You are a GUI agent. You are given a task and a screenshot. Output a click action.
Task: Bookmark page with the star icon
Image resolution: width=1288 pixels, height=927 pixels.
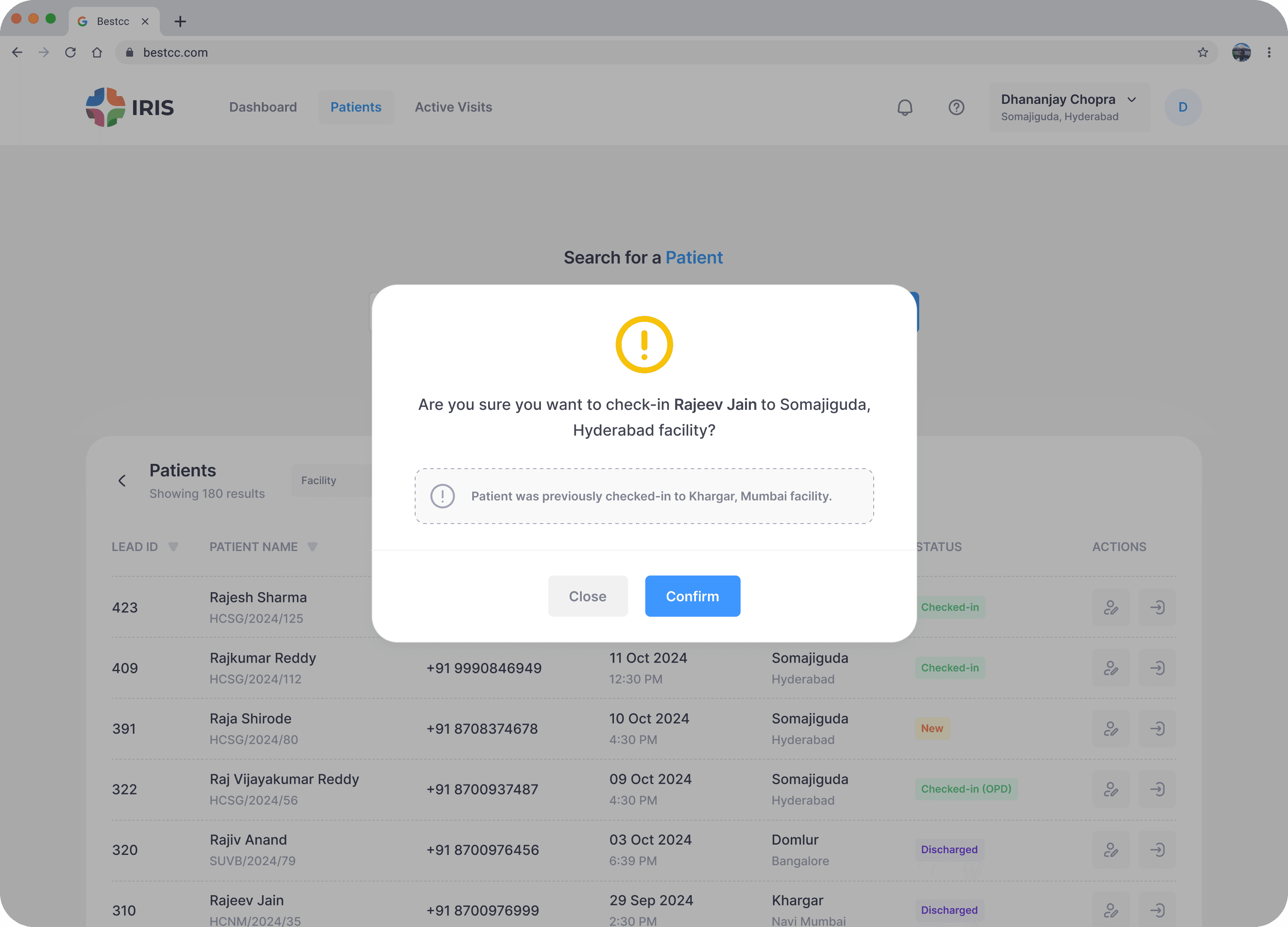[1202, 52]
